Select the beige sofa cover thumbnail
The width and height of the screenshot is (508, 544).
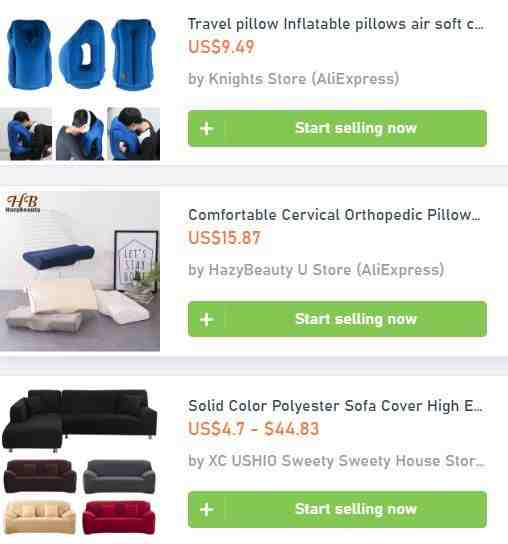coord(40,517)
